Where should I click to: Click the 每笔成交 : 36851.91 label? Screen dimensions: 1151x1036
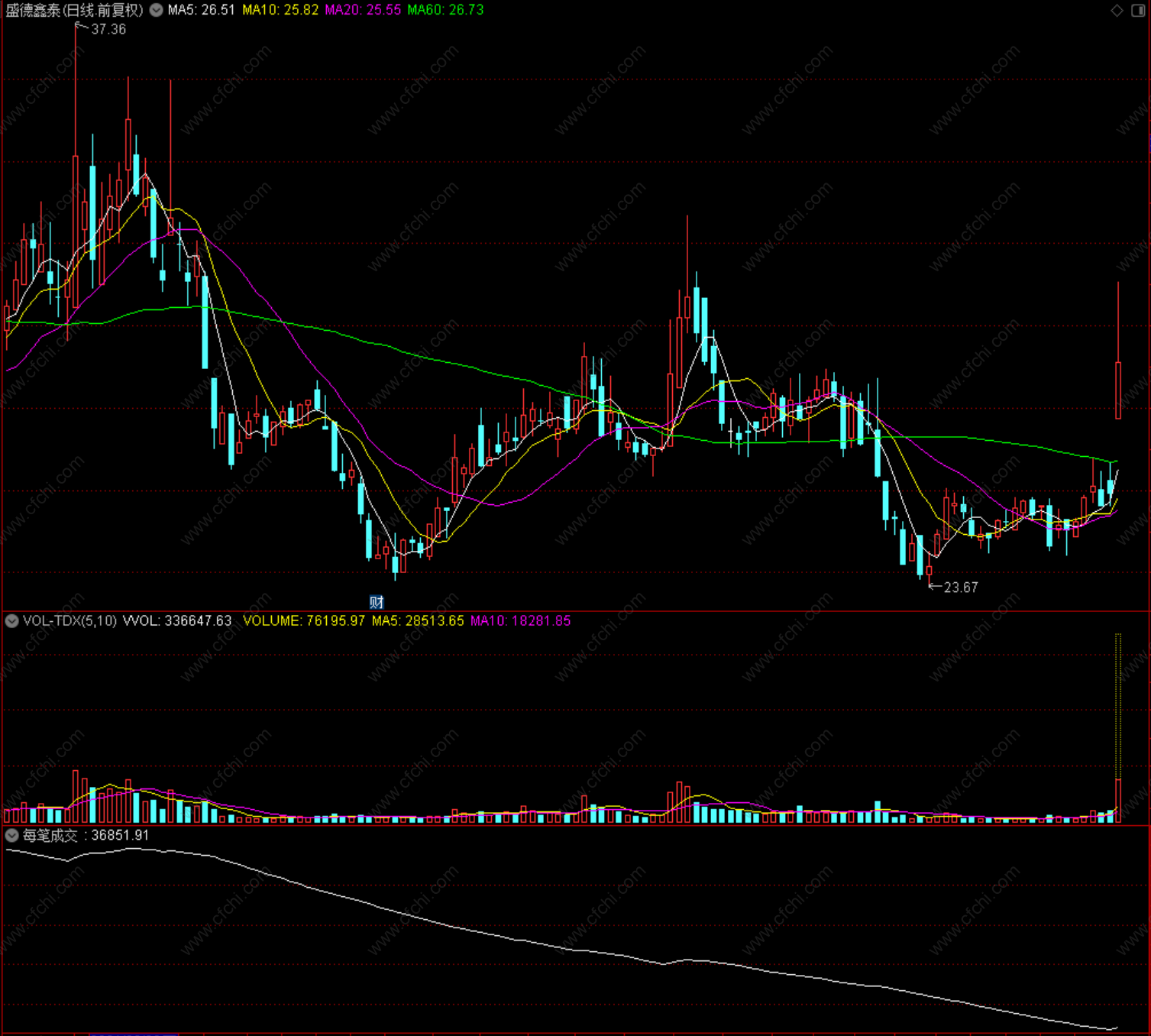point(86,836)
